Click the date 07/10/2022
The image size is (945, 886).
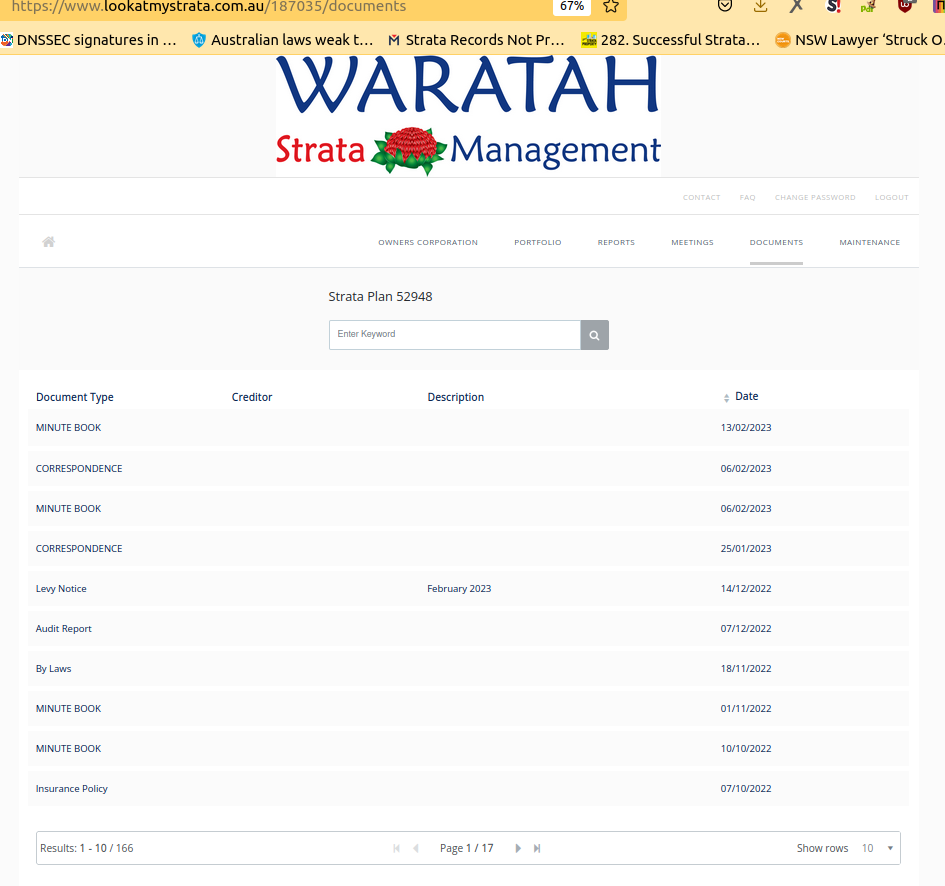click(x=746, y=789)
